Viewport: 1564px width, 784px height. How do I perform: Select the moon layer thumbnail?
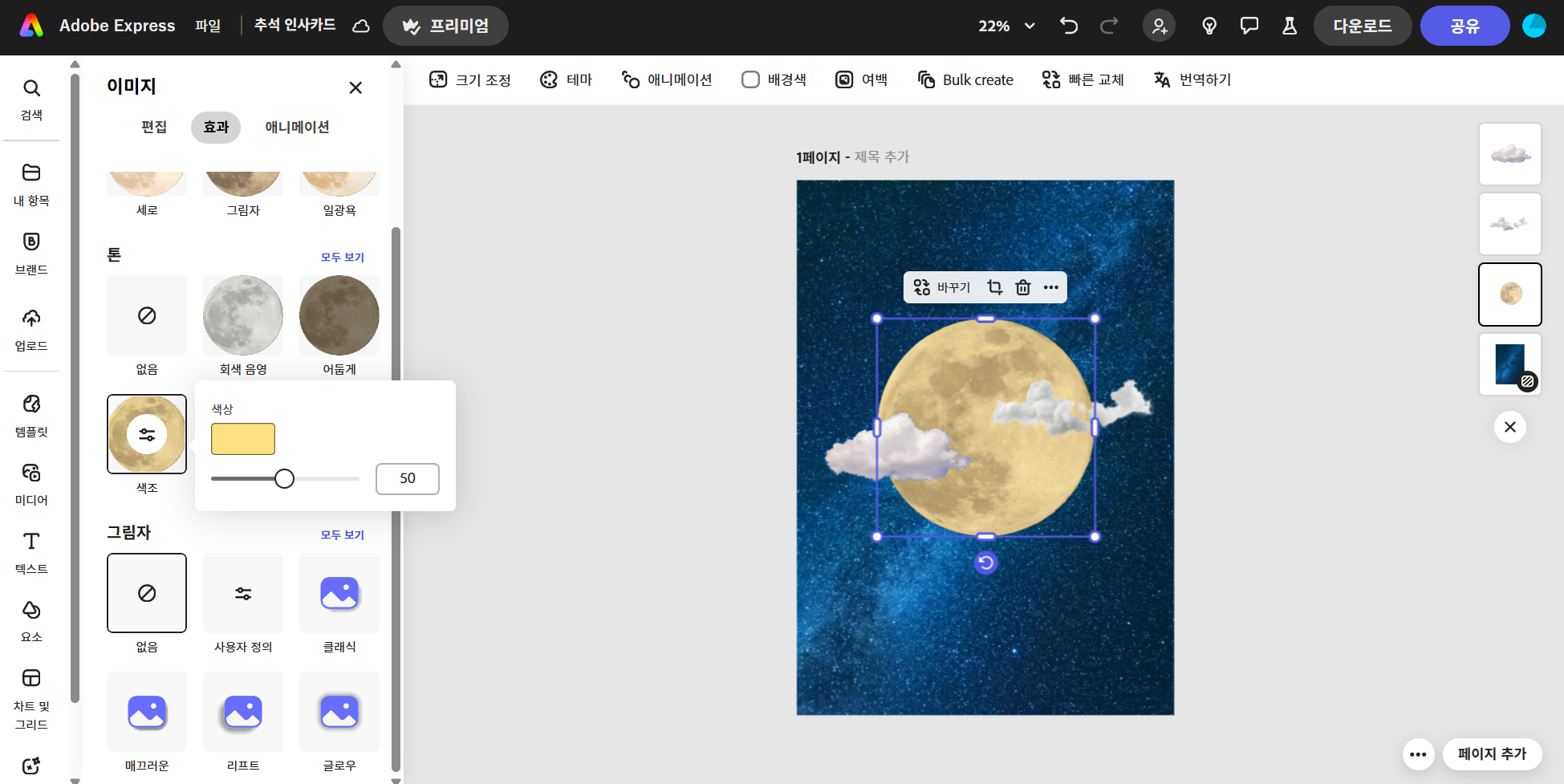click(1510, 295)
